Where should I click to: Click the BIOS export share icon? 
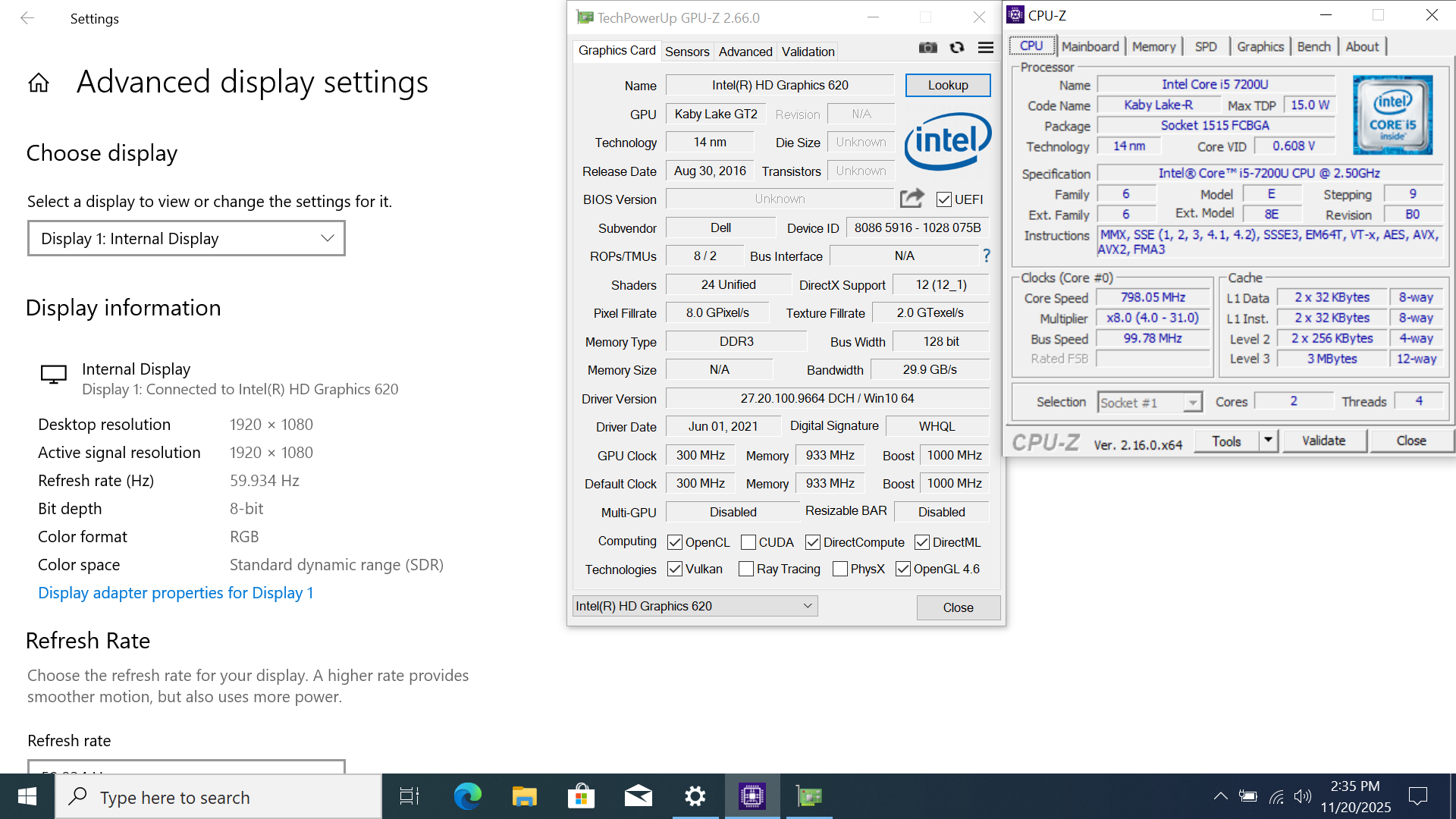912,199
